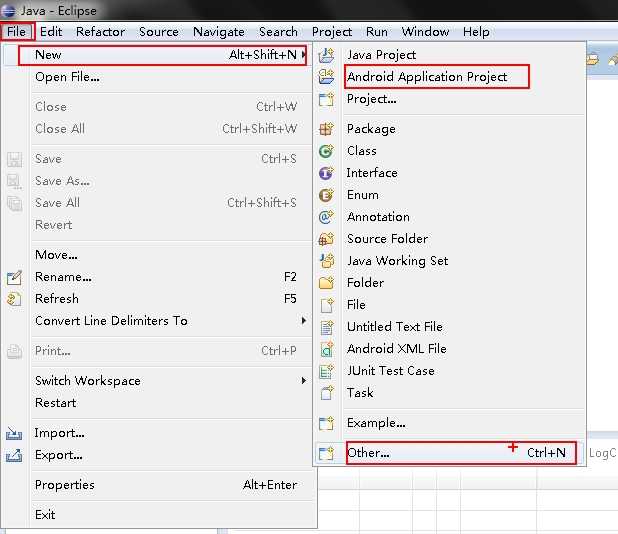618x534 pixels.
Task: Open the Edit menu
Action: (51, 32)
